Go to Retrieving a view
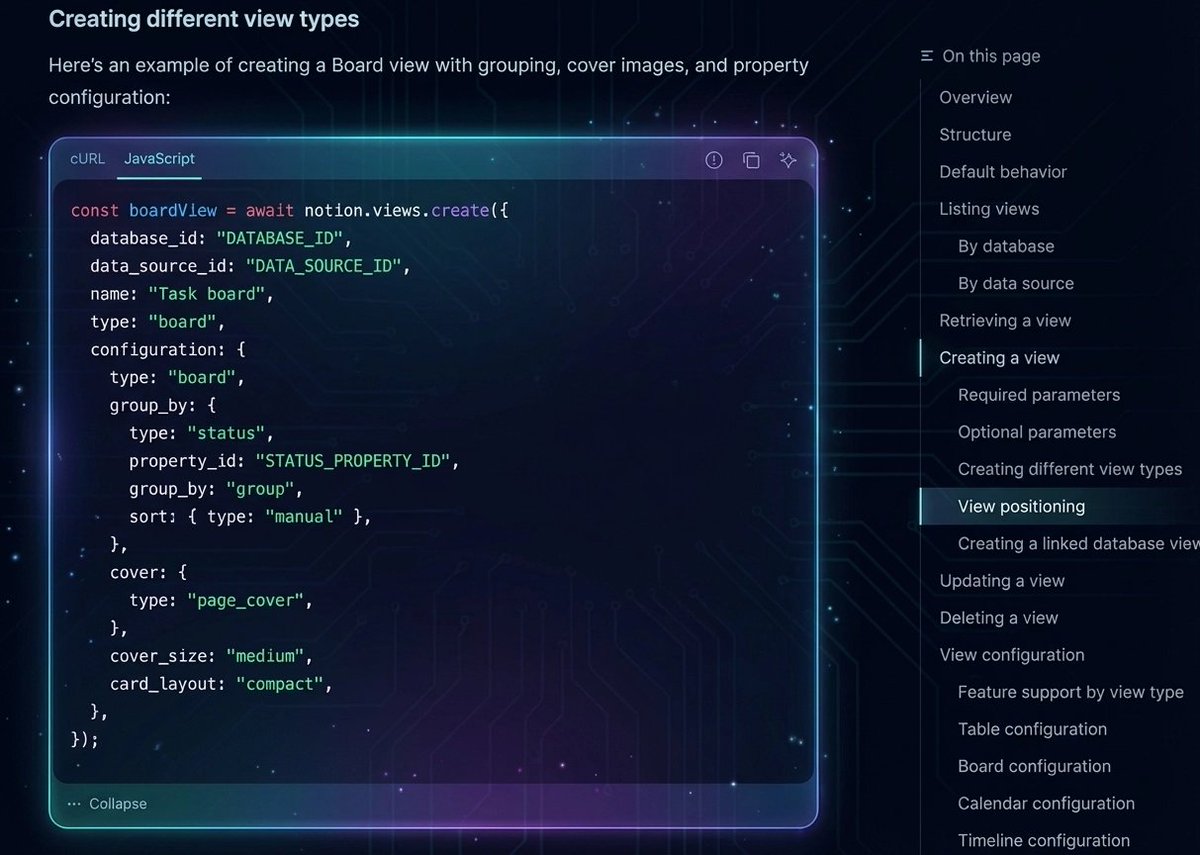This screenshot has width=1200, height=855. click(x=1005, y=321)
